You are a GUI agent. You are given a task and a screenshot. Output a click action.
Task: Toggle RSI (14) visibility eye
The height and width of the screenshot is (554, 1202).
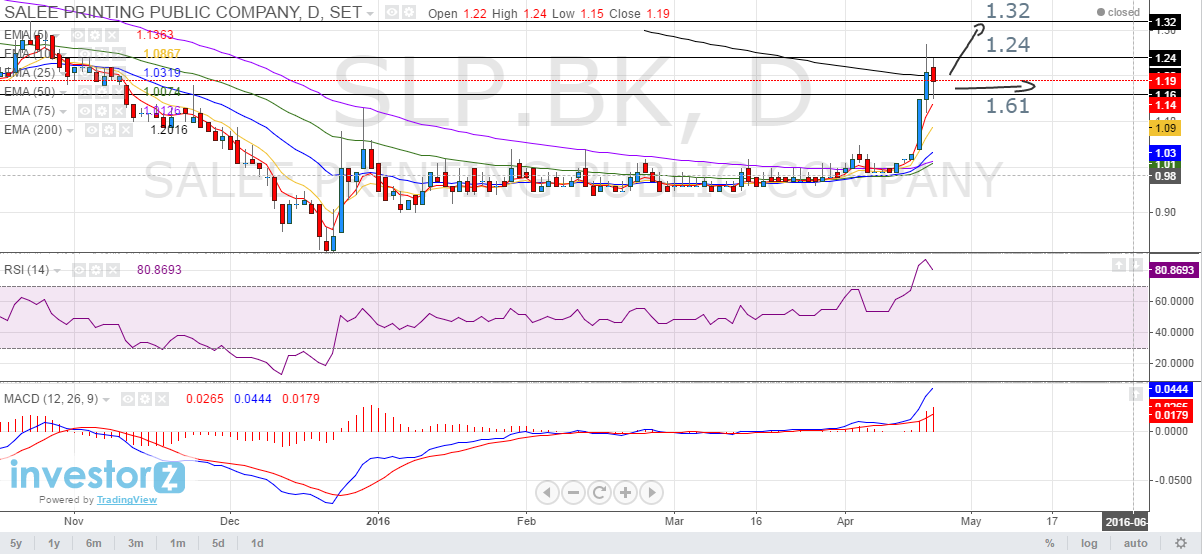pos(81,270)
